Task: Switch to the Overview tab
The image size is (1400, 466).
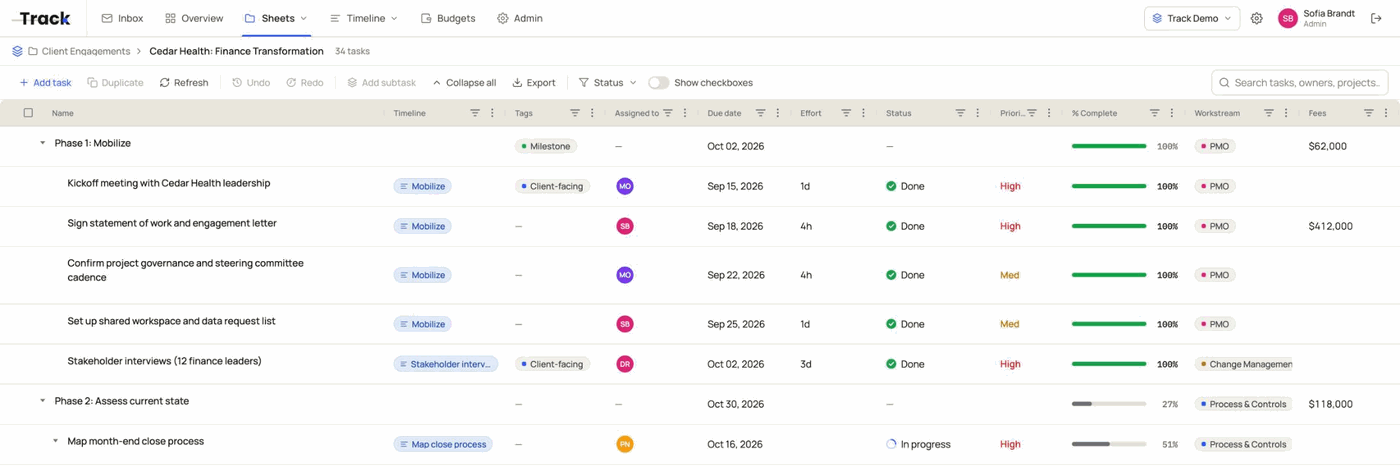Action: click(194, 18)
